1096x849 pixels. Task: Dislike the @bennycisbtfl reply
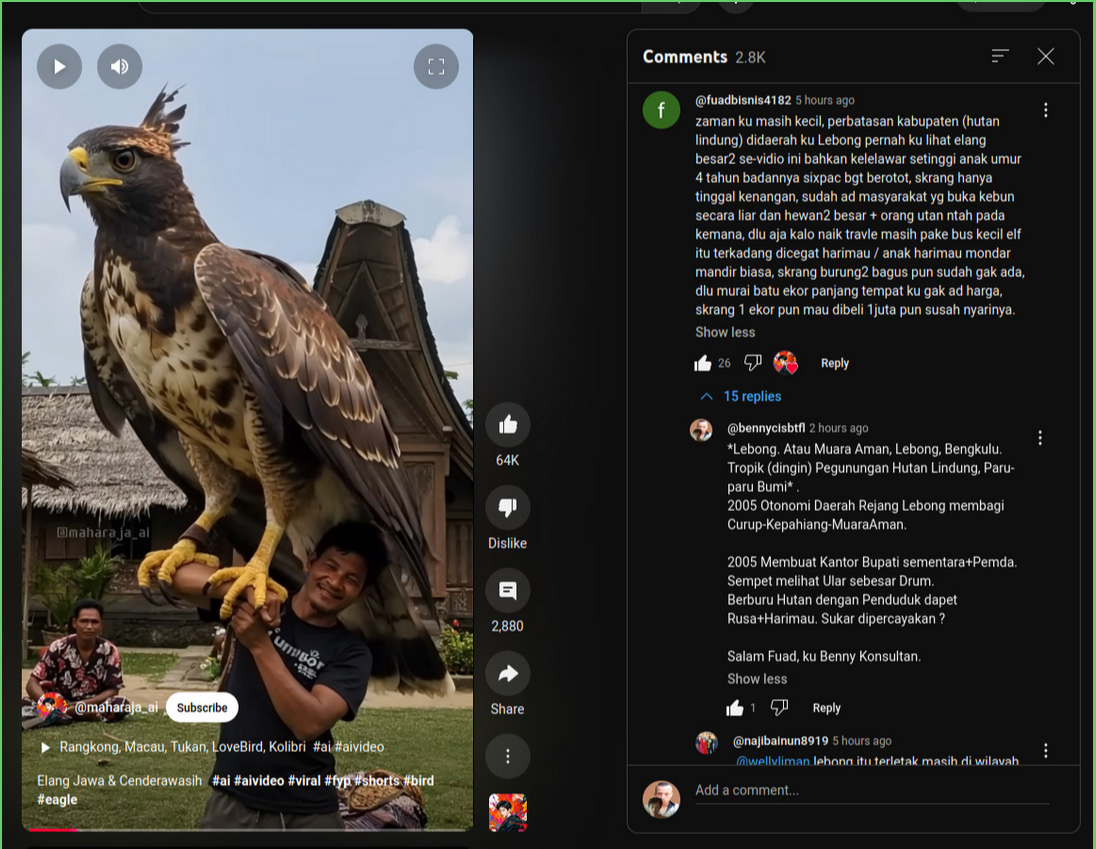tap(779, 708)
